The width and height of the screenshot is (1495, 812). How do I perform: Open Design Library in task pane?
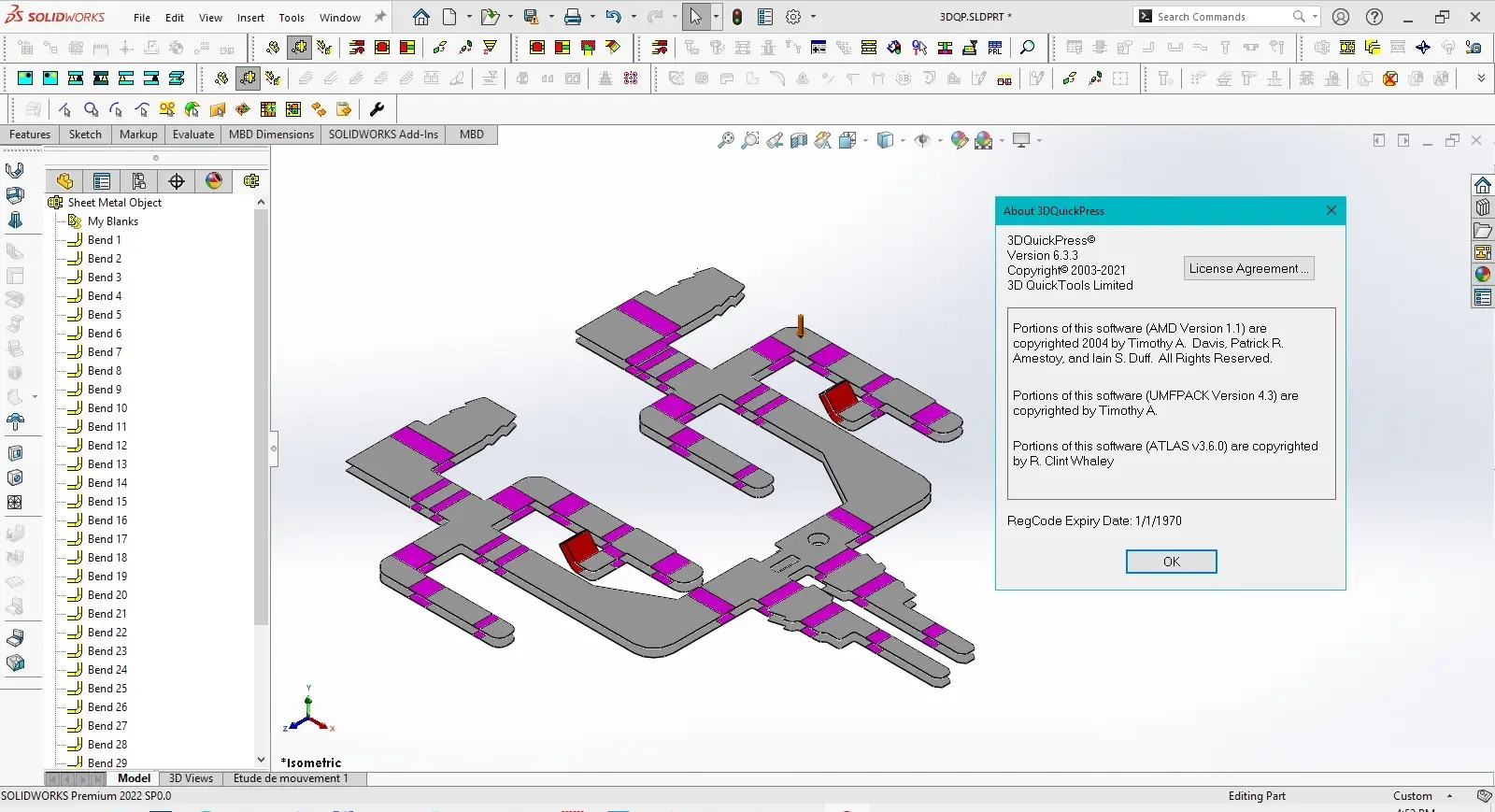click(x=1483, y=207)
